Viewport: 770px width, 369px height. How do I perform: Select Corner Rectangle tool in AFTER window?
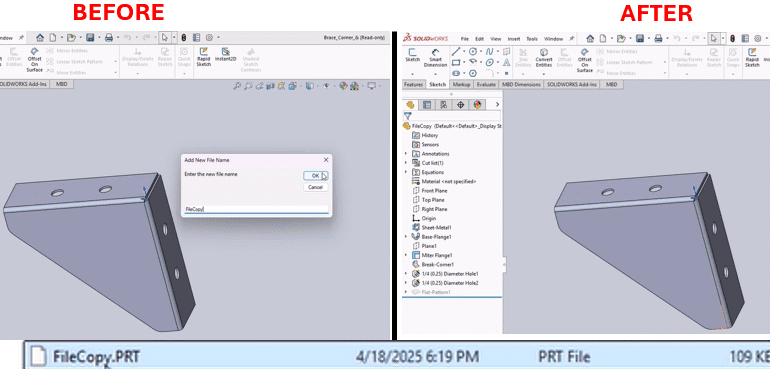tap(456, 62)
